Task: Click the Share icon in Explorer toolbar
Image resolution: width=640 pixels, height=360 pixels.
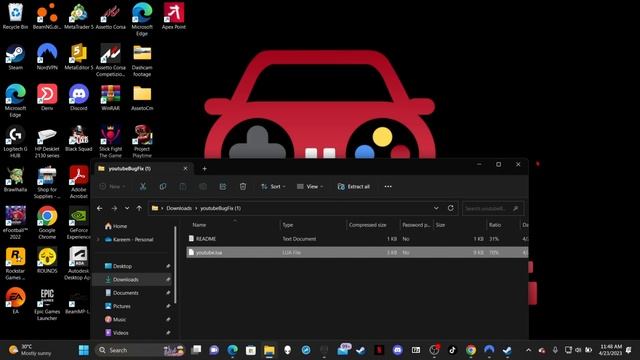Action: [223, 187]
